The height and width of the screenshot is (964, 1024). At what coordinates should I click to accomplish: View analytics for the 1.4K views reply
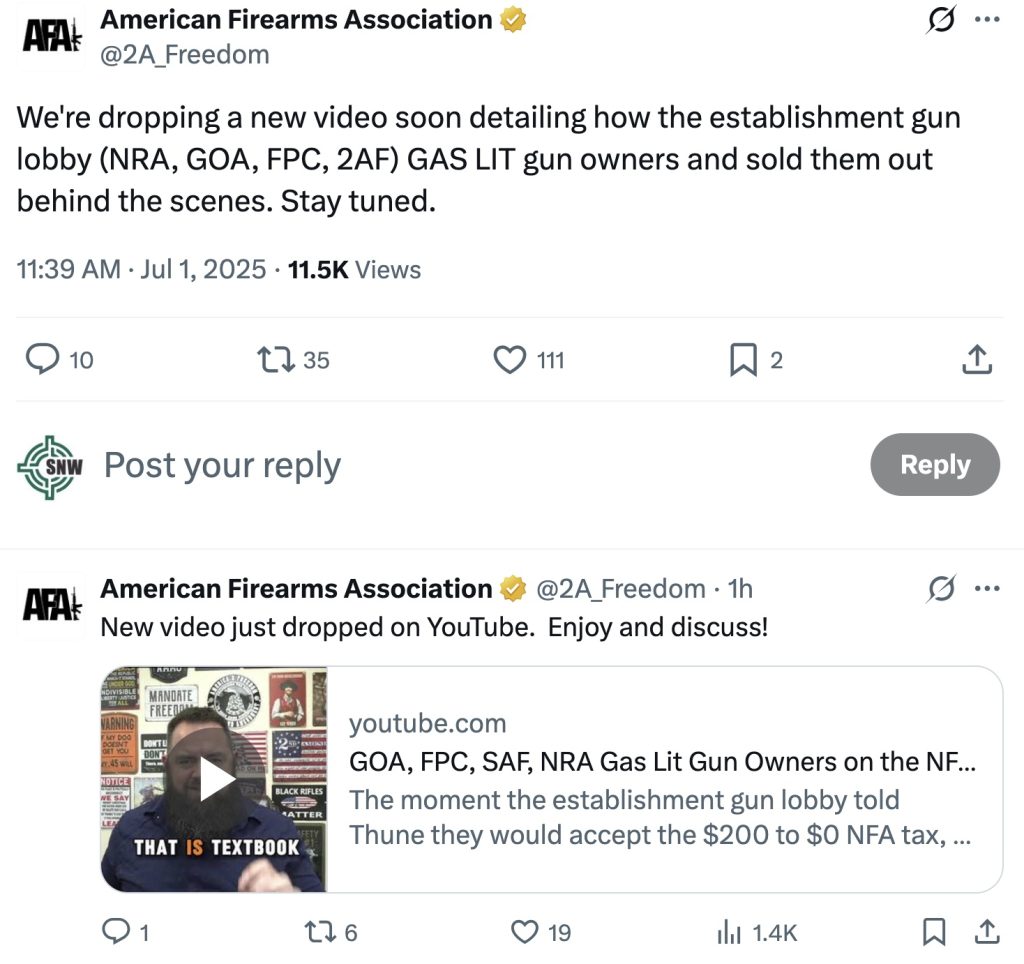tap(727, 931)
